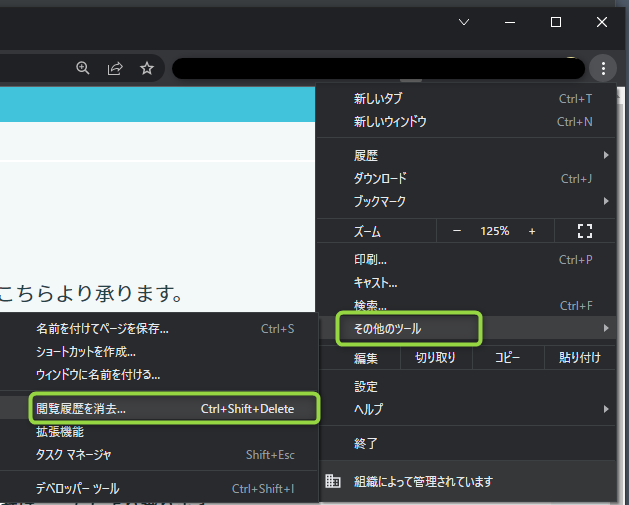Screen dimensions: 629x505
Task: Open デベロッパー ツール submenu item
Action: (x=158, y=489)
